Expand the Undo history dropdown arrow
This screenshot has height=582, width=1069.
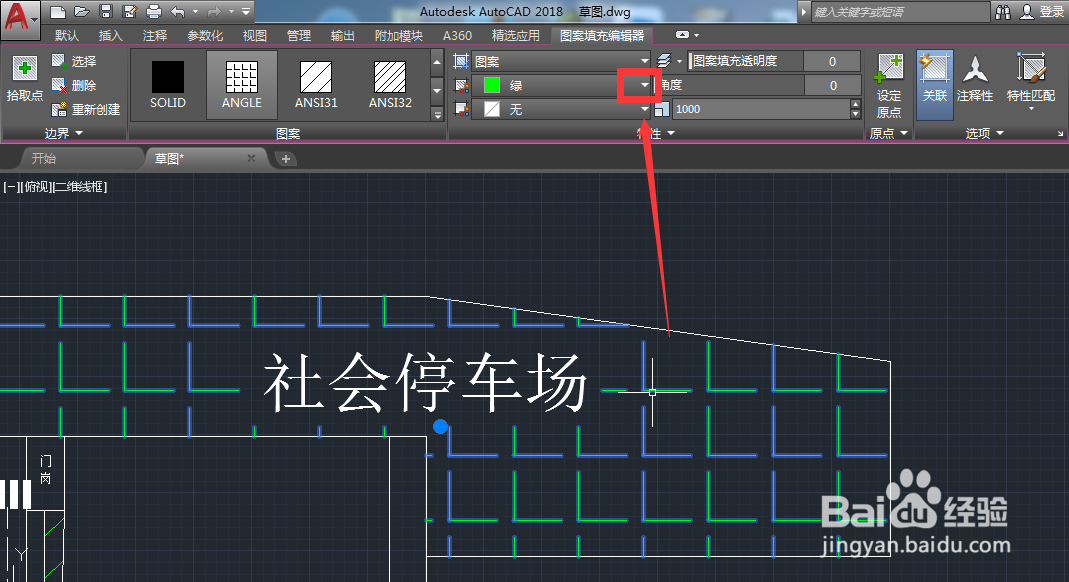[x=196, y=12]
